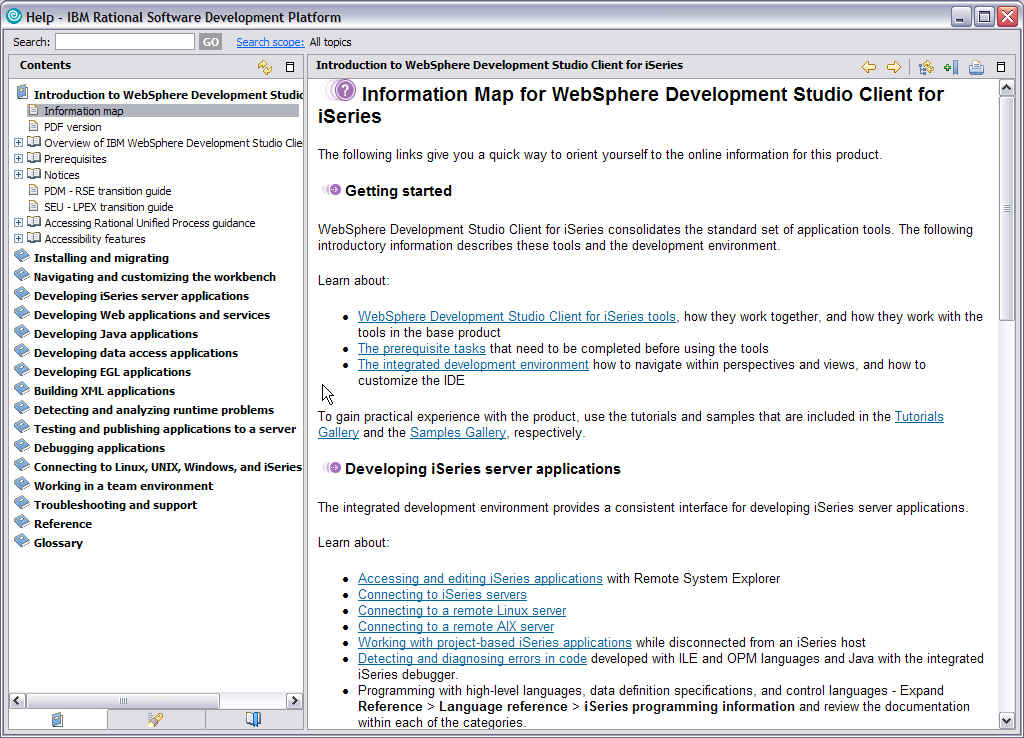
Task: Click the book icon beside Working in a team environment
Action: [22, 483]
